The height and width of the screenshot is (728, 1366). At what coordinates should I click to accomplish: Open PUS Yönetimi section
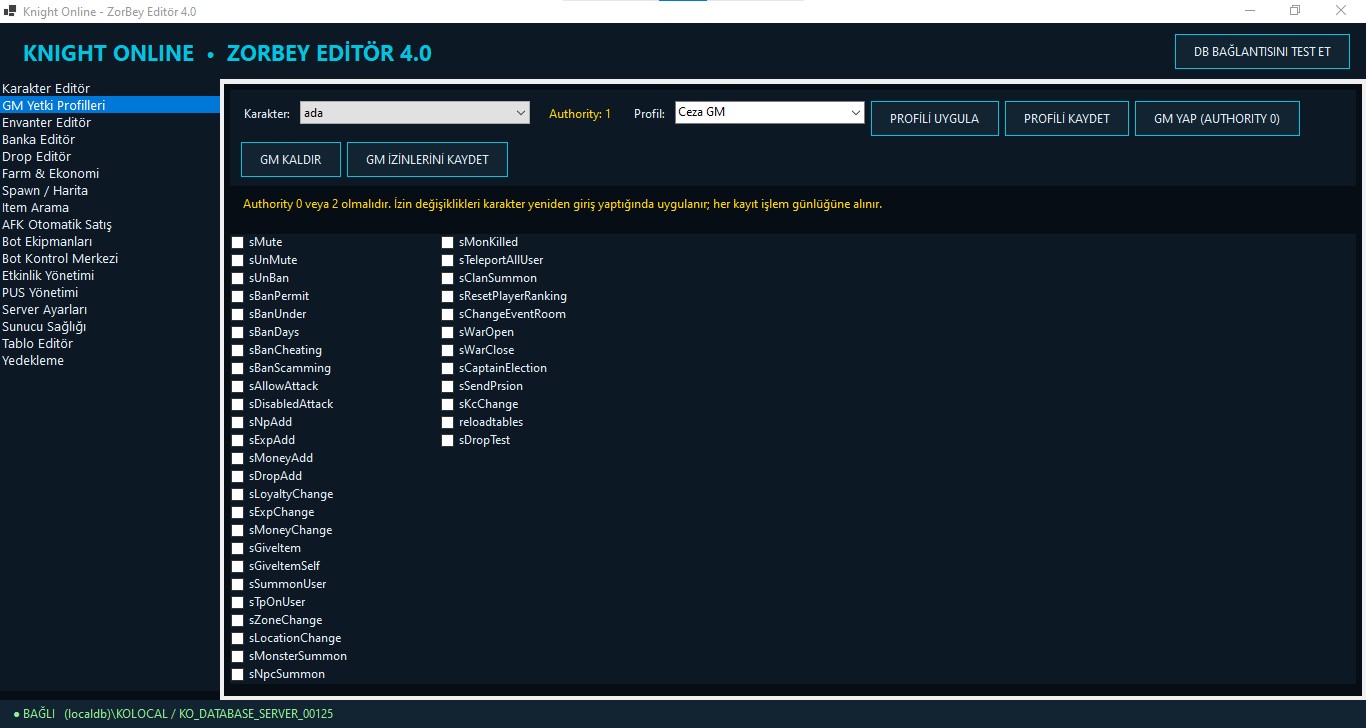point(110,292)
